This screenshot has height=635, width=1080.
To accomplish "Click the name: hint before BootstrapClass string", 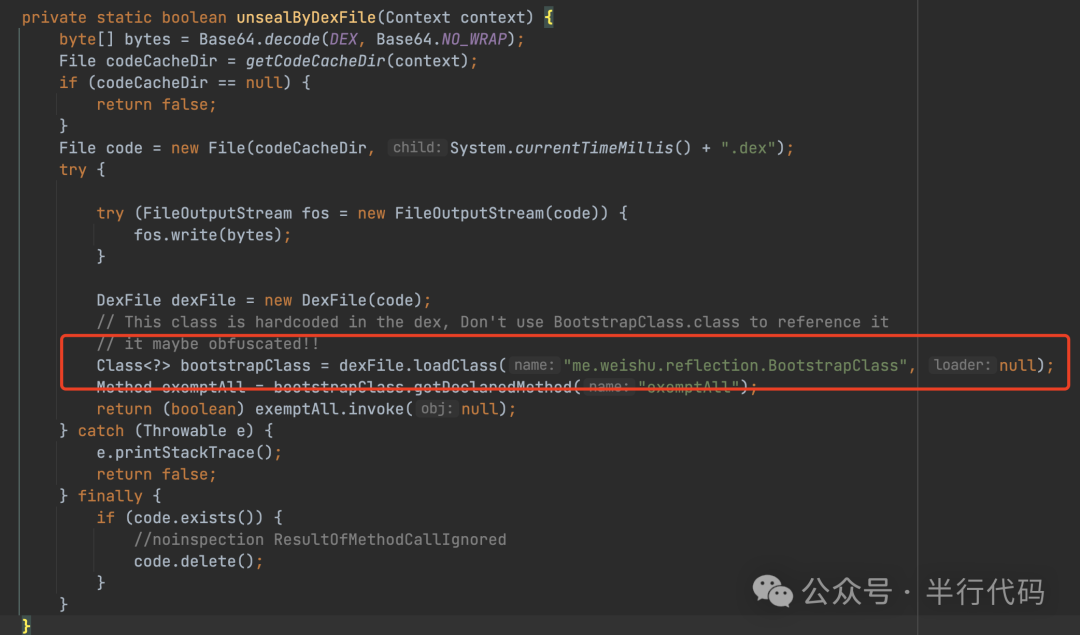I will [532, 365].
